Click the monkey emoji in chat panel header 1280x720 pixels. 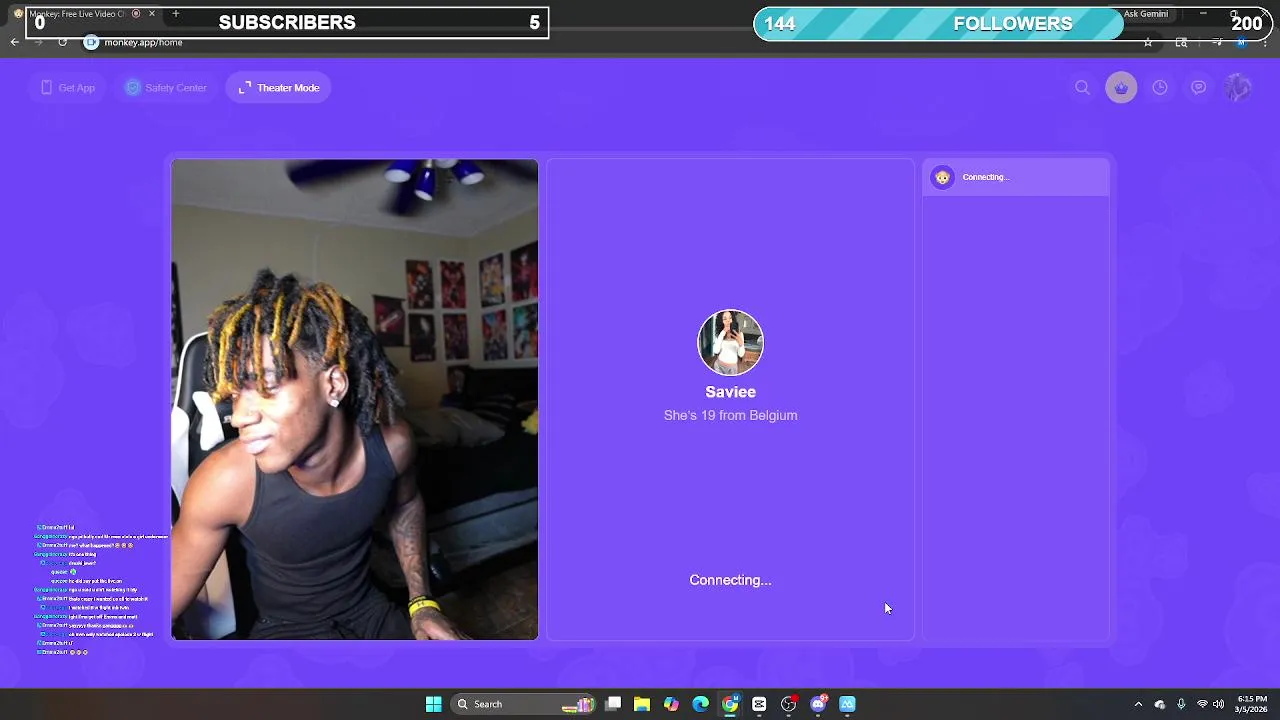pyautogui.click(x=942, y=177)
